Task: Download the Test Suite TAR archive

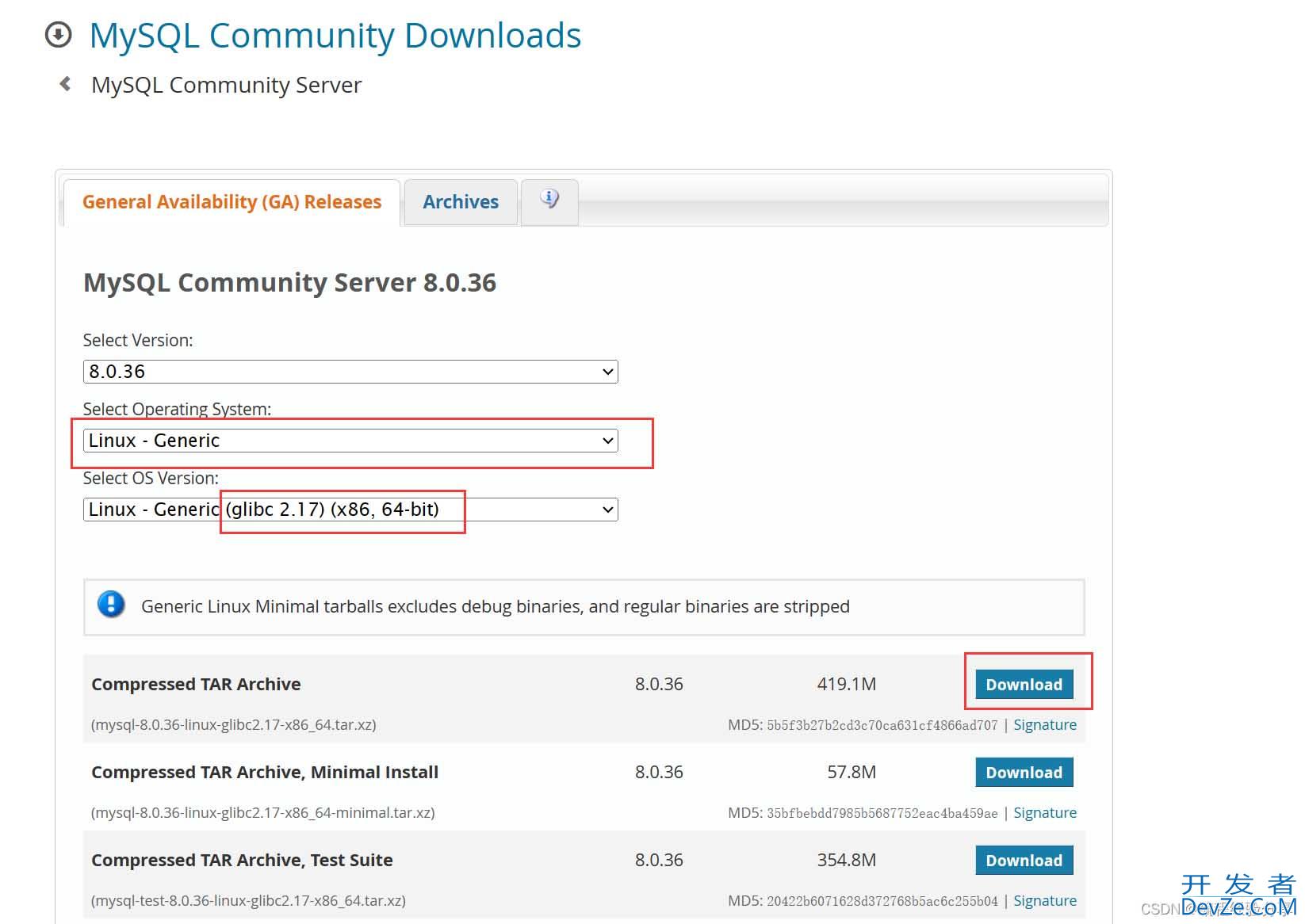Action: (x=1024, y=861)
